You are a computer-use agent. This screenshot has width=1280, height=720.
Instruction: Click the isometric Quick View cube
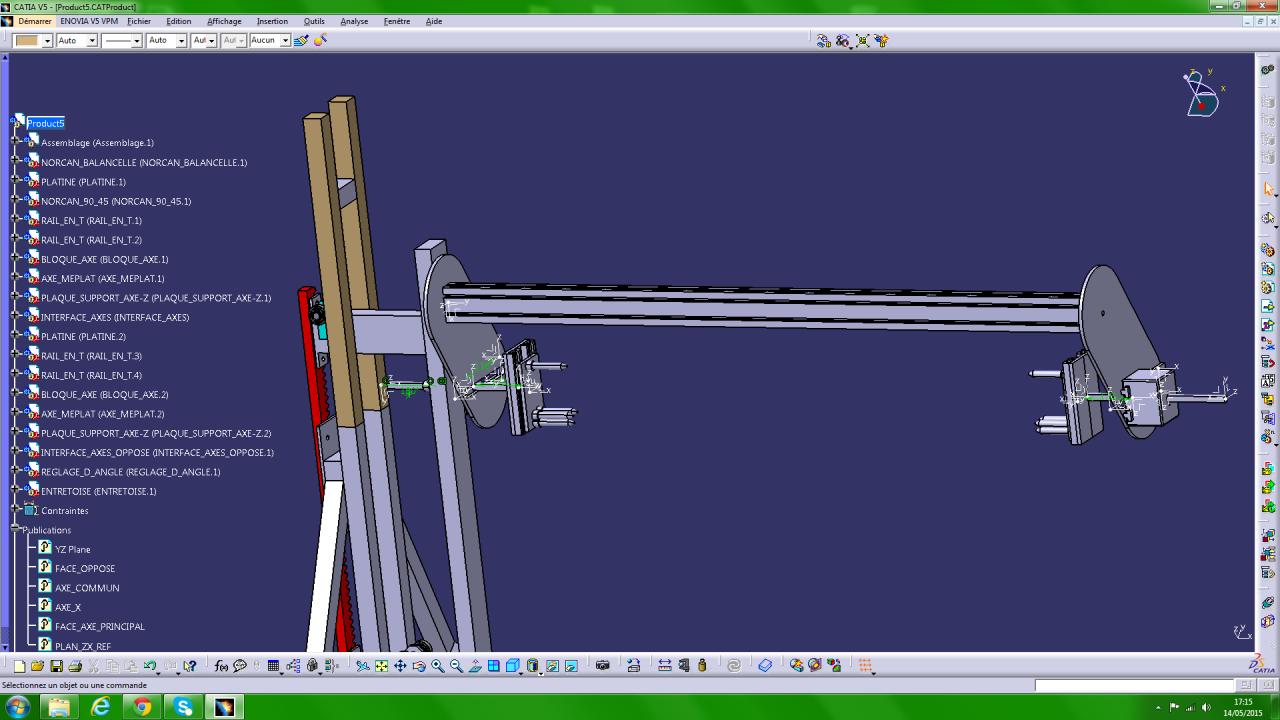coord(513,666)
